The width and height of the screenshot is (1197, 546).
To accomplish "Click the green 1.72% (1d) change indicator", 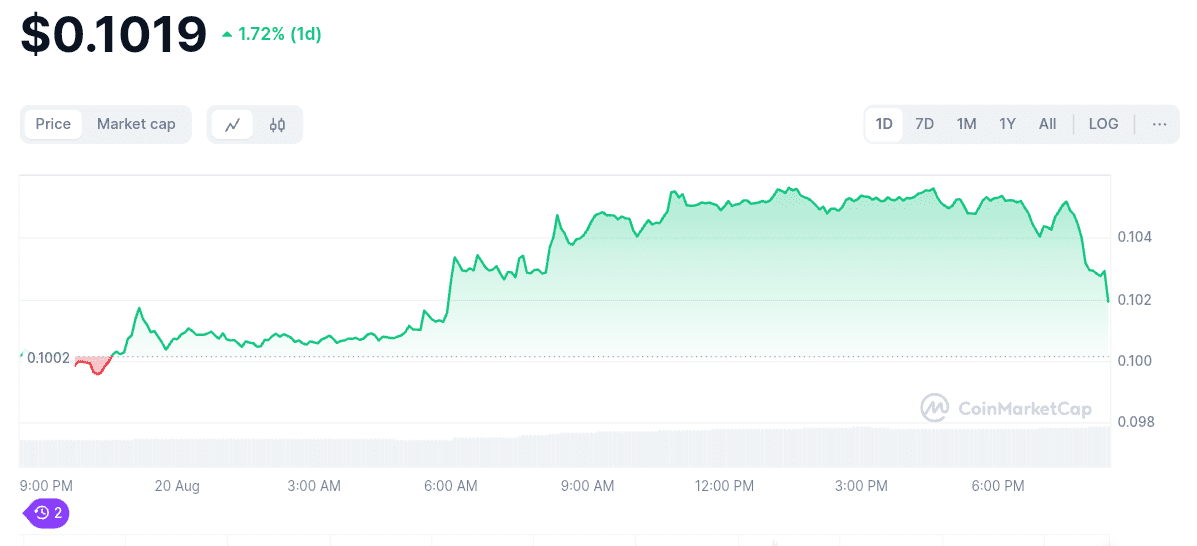I will 271,35.
